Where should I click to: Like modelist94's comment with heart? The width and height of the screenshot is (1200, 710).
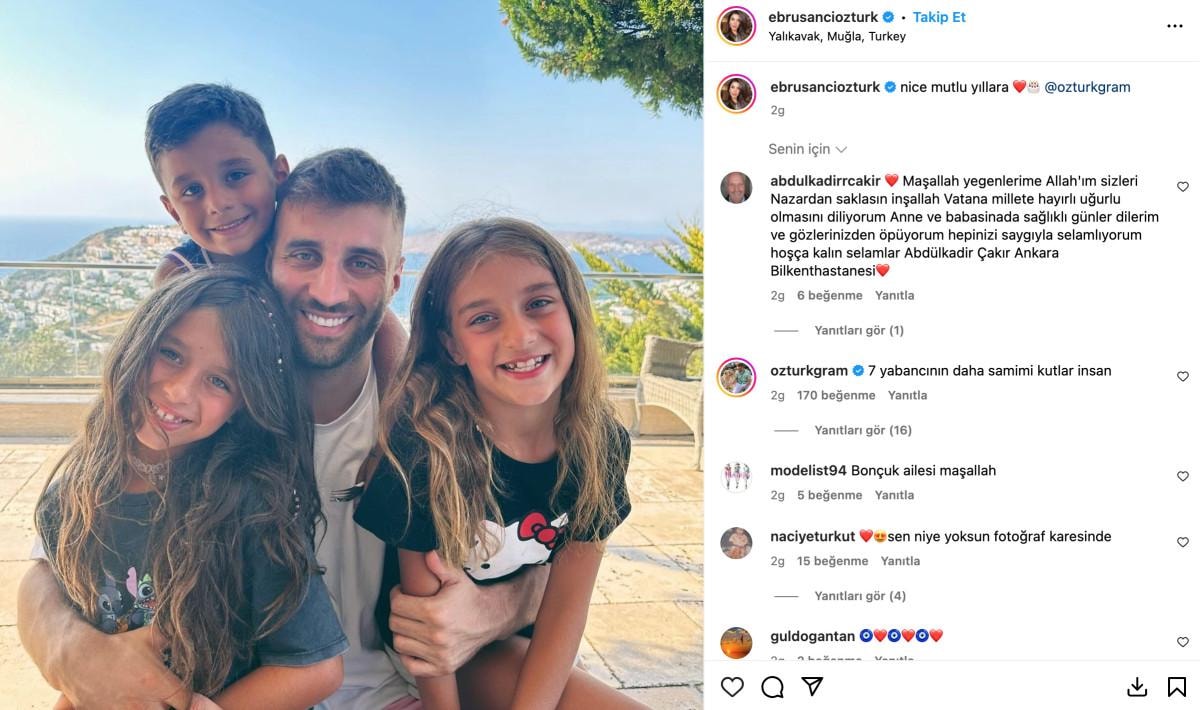[x=1183, y=477]
